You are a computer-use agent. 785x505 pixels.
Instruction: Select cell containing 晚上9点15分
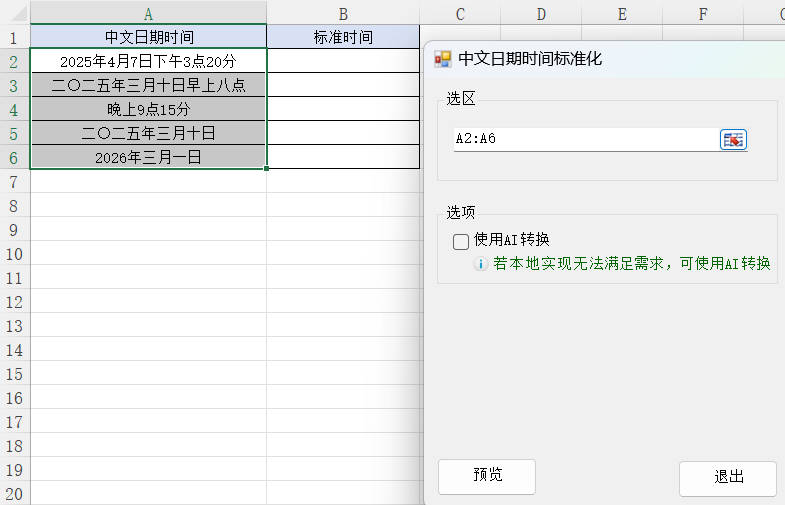(x=148, y=109)
